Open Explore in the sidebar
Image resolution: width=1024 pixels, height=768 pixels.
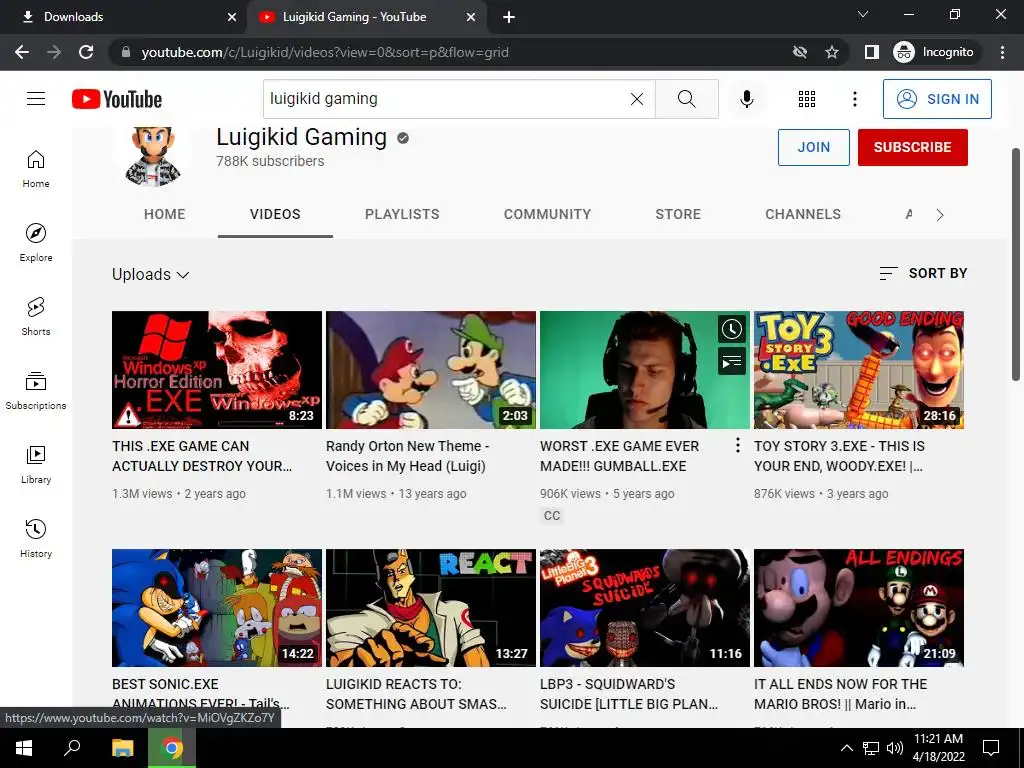pyautogui.click(x=36, y=243)
